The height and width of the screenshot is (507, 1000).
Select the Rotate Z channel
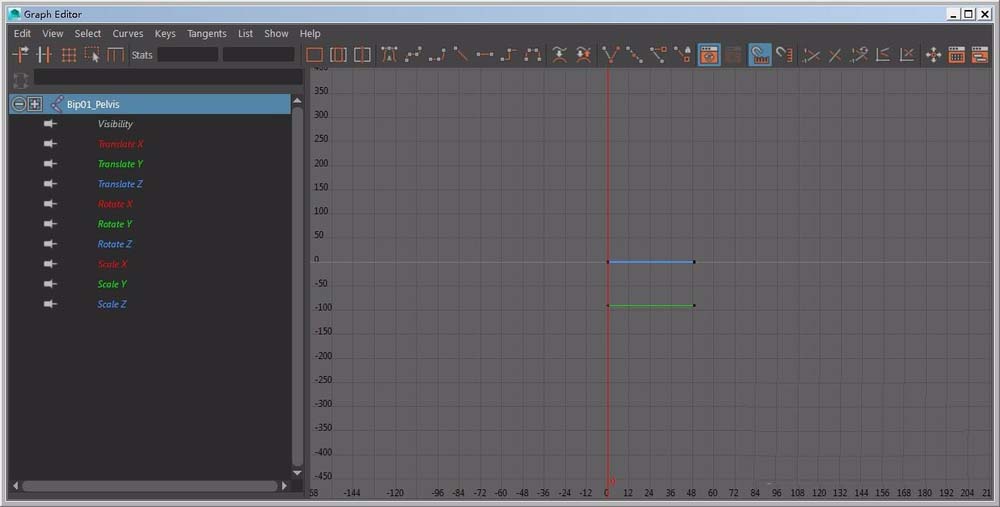[114, 244]
